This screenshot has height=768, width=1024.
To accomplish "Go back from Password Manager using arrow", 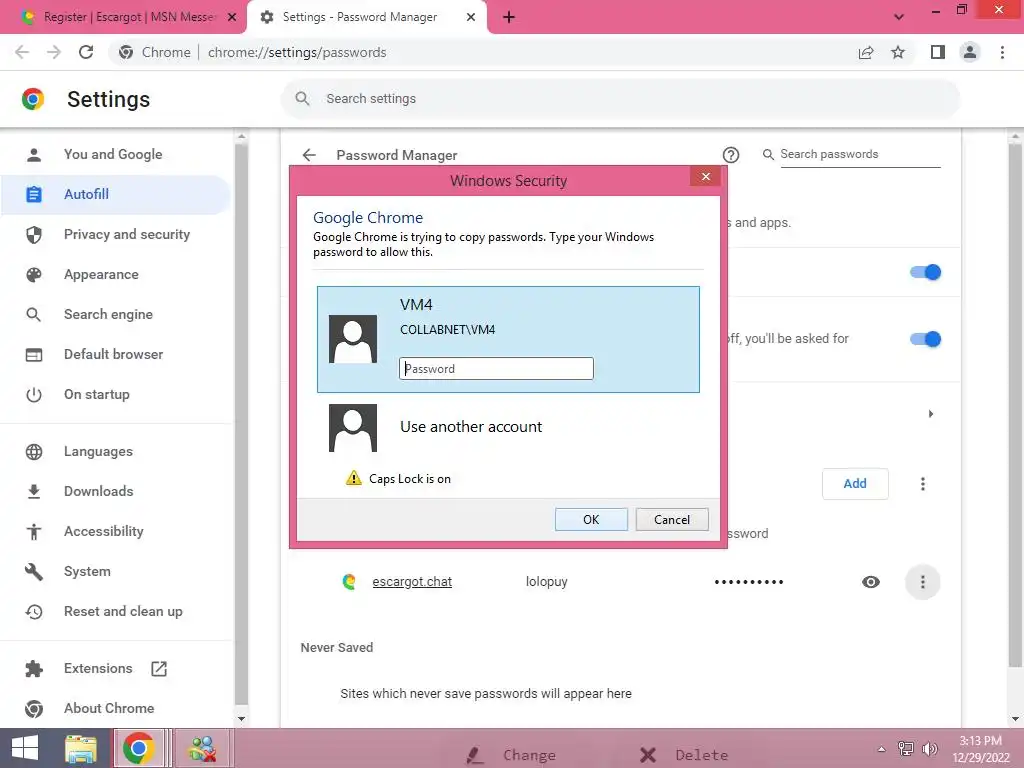I will pos(309,155).
